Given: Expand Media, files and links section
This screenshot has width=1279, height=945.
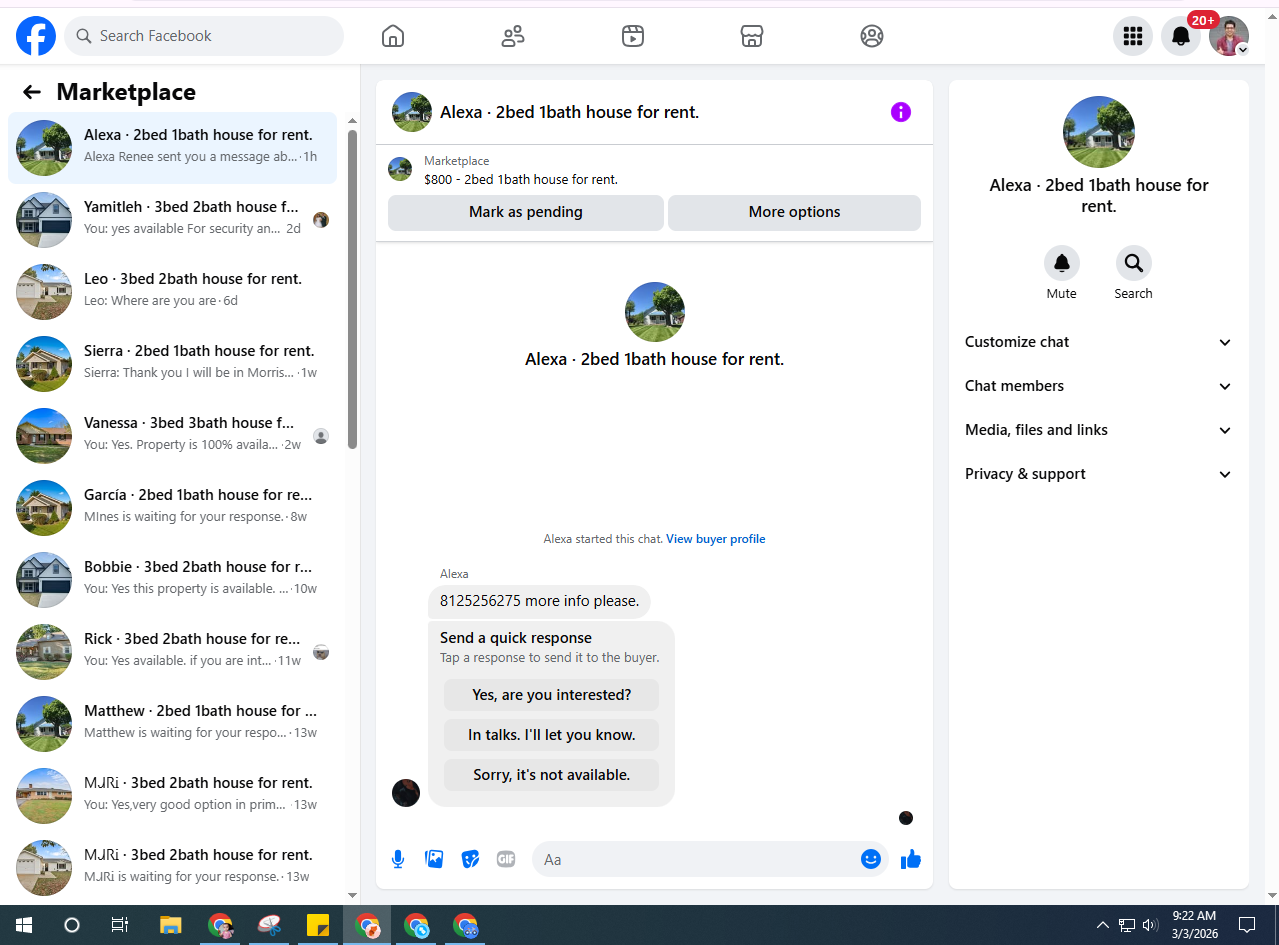Looking at the screenshot, I should (1098, 430).
